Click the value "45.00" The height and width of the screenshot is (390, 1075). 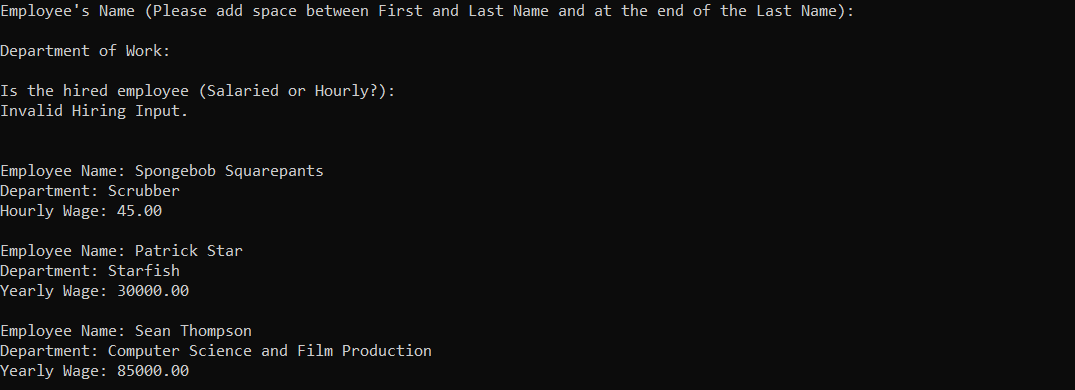pyautogui.click(x=139, y=211)
